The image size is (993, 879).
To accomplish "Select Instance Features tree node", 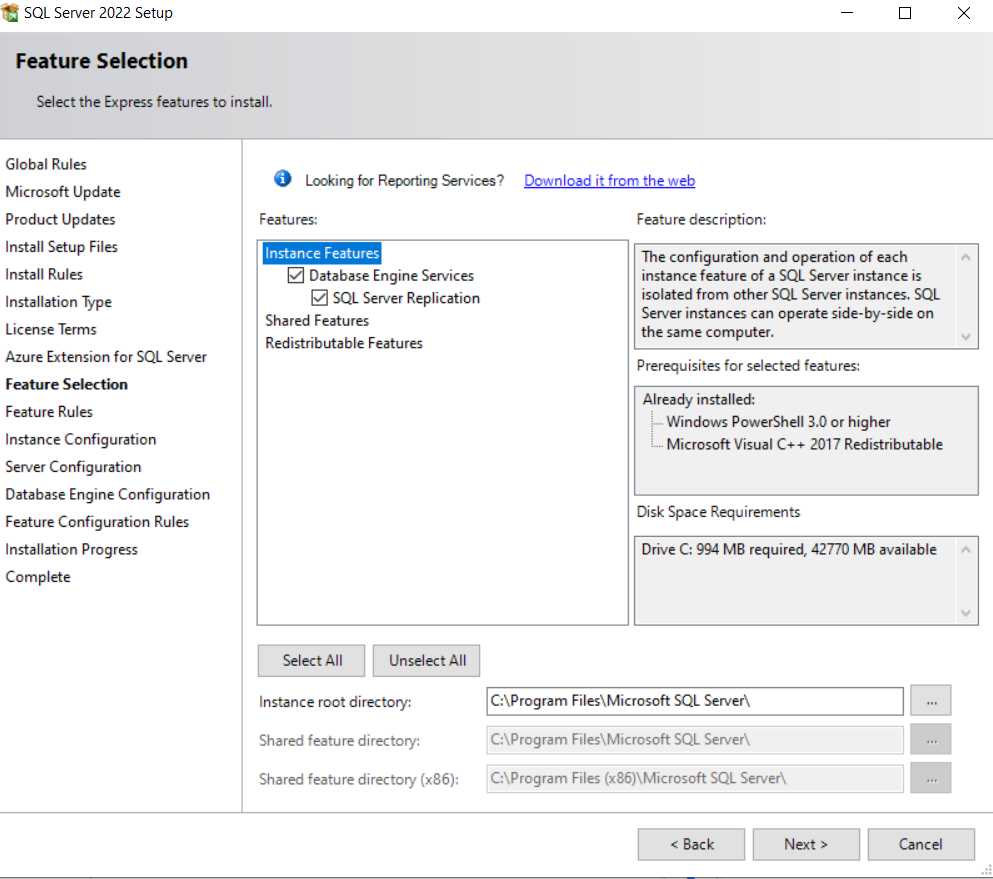I will pos(322,253).
